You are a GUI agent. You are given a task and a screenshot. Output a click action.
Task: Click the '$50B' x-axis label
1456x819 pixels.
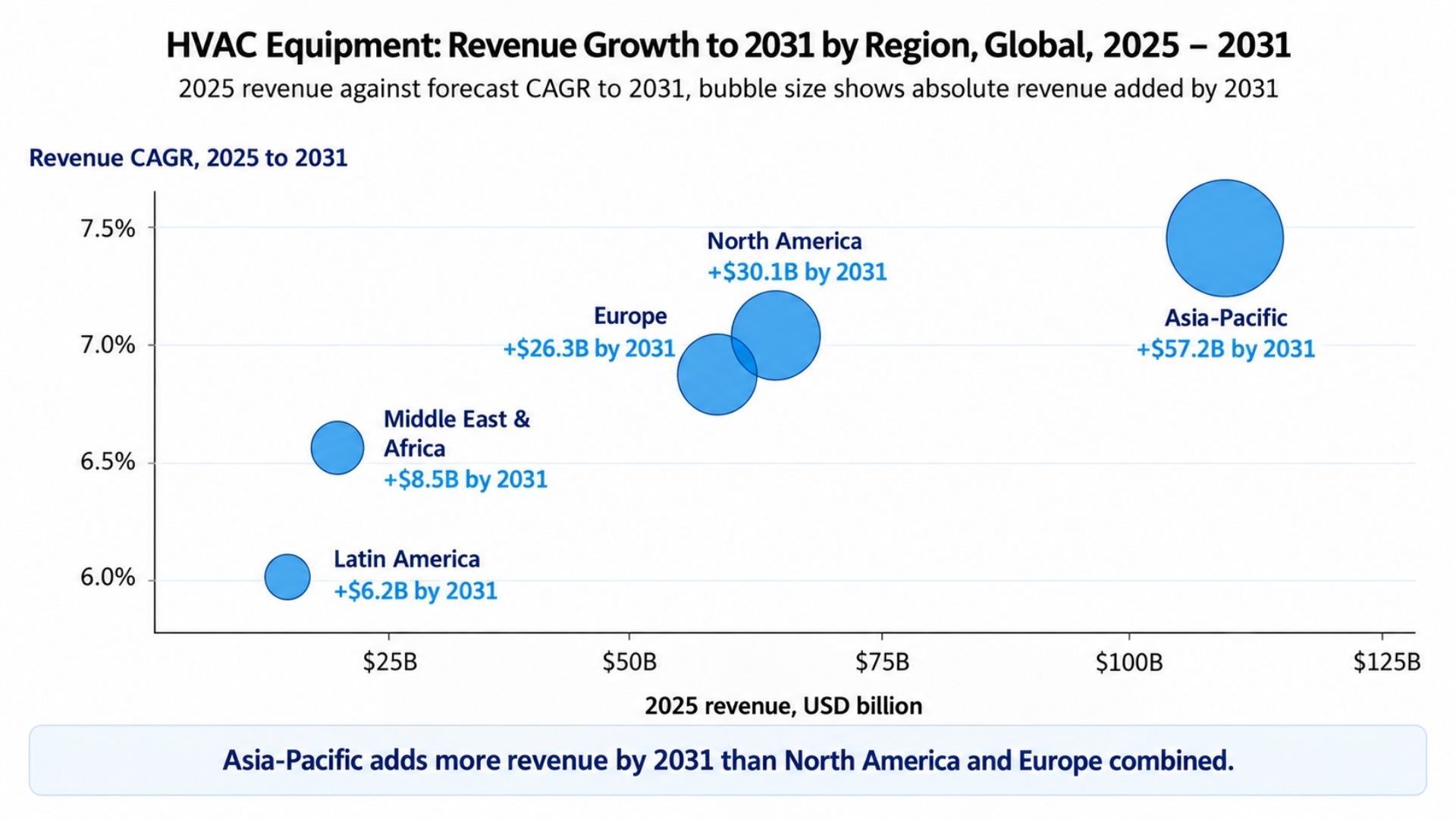[629, 662]
